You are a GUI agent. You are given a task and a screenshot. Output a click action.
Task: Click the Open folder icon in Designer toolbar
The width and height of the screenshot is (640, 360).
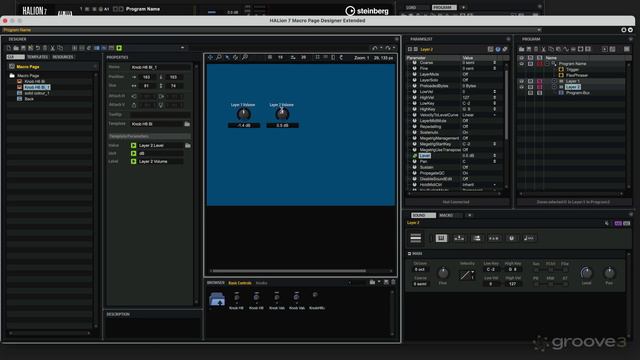pyautogui.click(x=16, y=48)
